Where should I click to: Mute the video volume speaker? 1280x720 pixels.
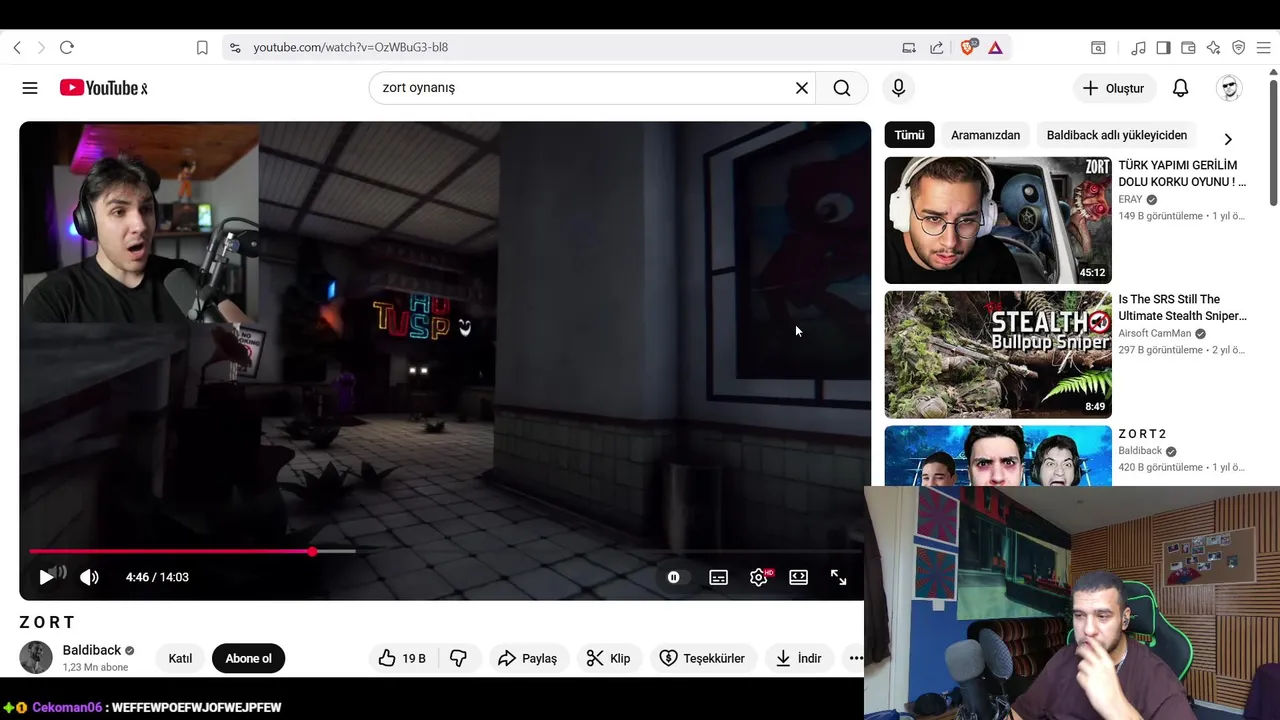tap(89, 577)
